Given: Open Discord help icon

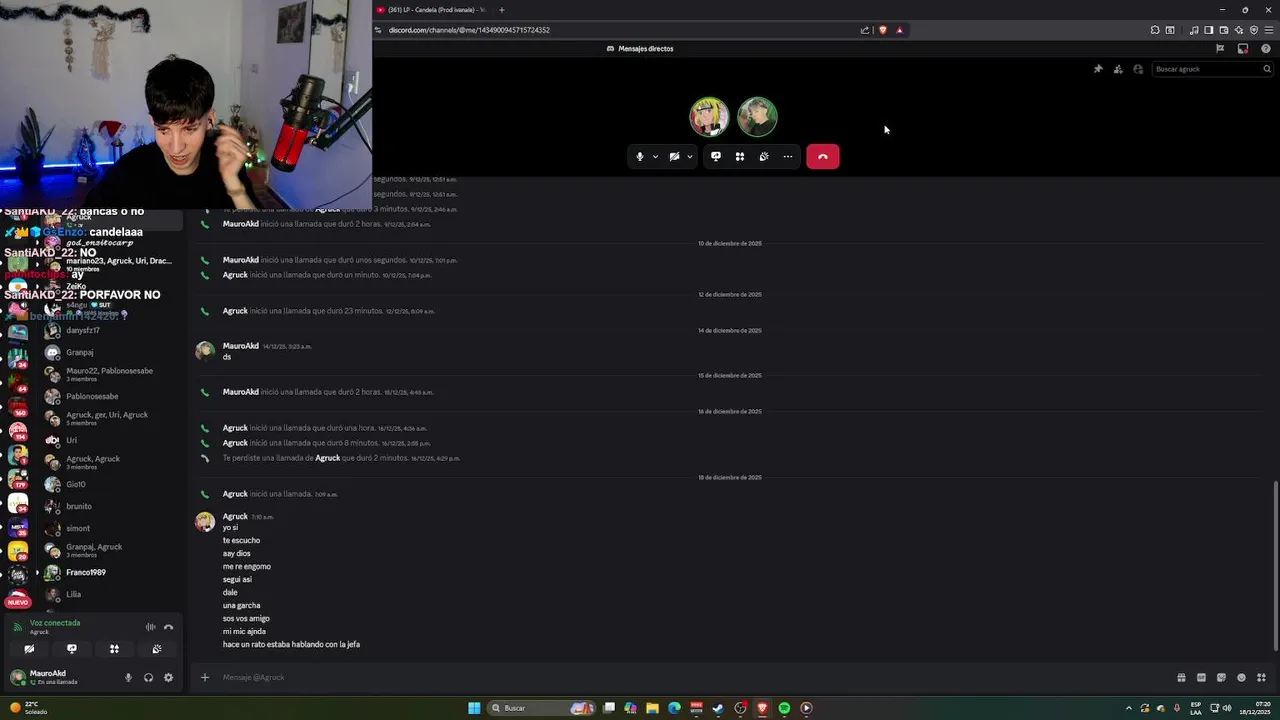Looking at the screenshot, I should pos(1266,48).
